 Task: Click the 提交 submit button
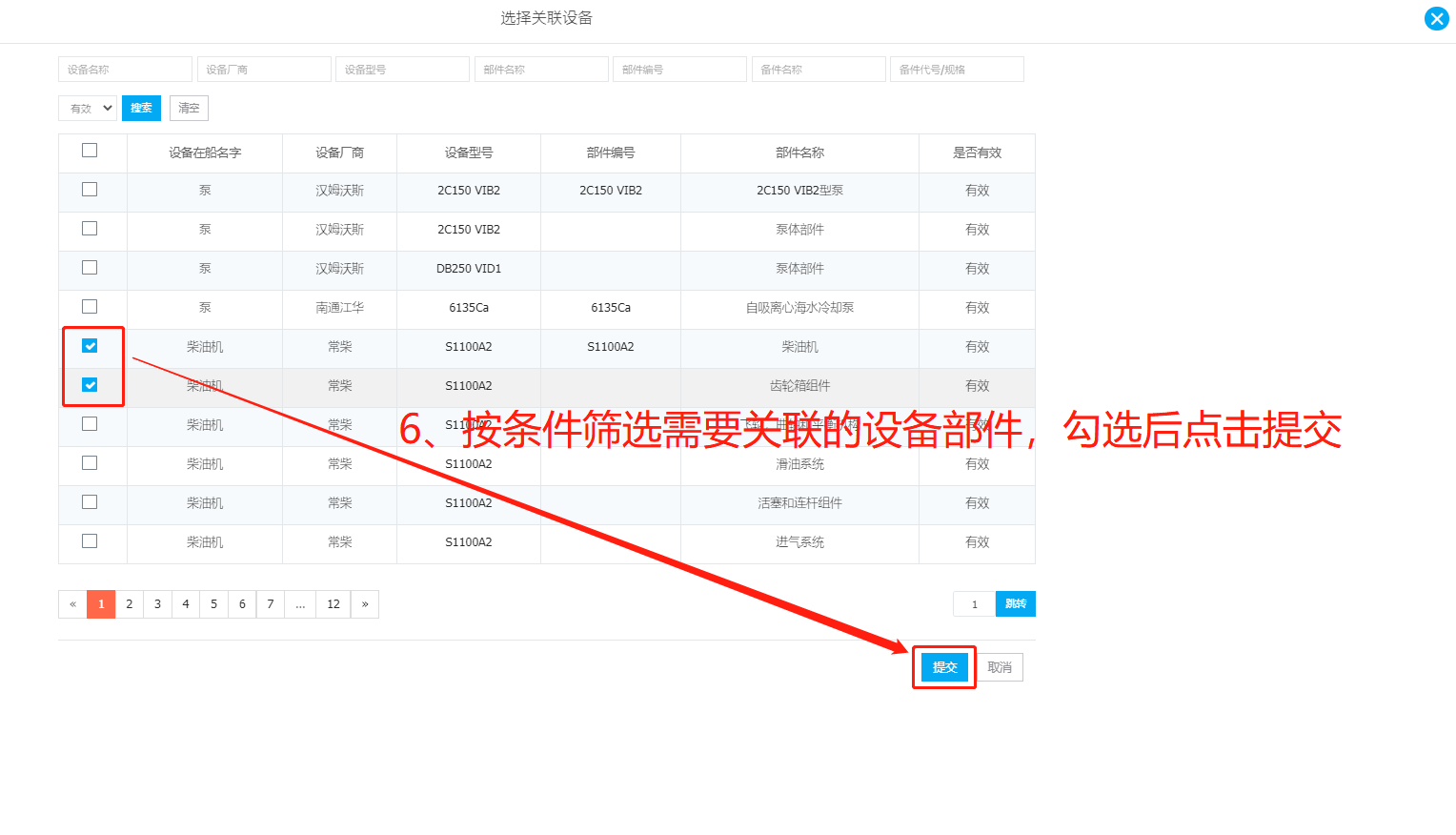944,667
